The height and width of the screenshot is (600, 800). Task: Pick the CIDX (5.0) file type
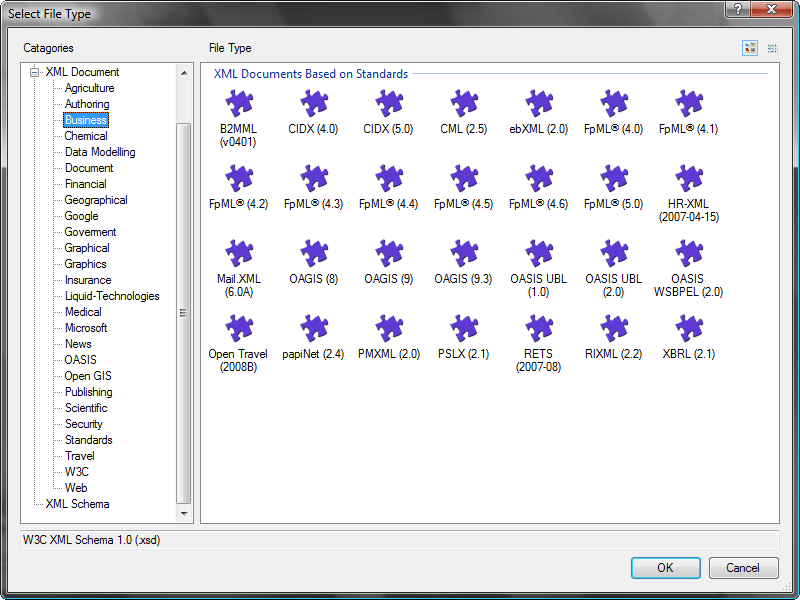388,104
